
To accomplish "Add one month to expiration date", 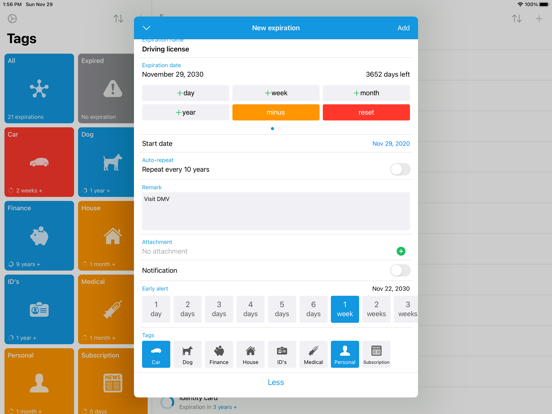I will point(366,93).
